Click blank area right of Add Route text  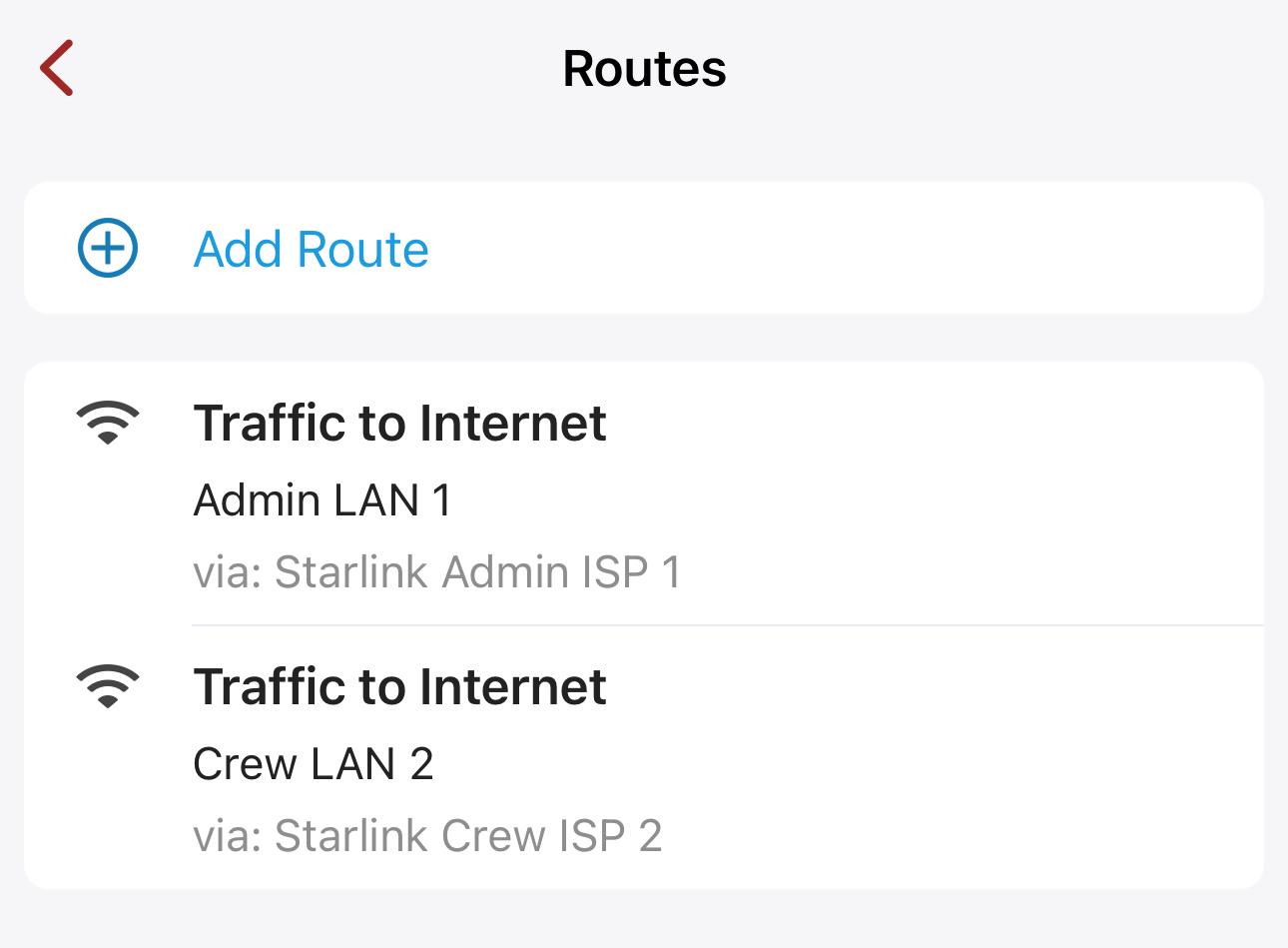[x=849, y=248]
